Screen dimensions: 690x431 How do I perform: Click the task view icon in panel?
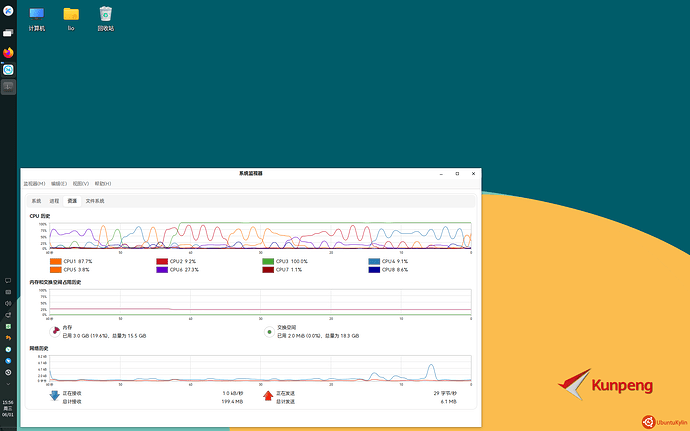click(x=8, y=33)
